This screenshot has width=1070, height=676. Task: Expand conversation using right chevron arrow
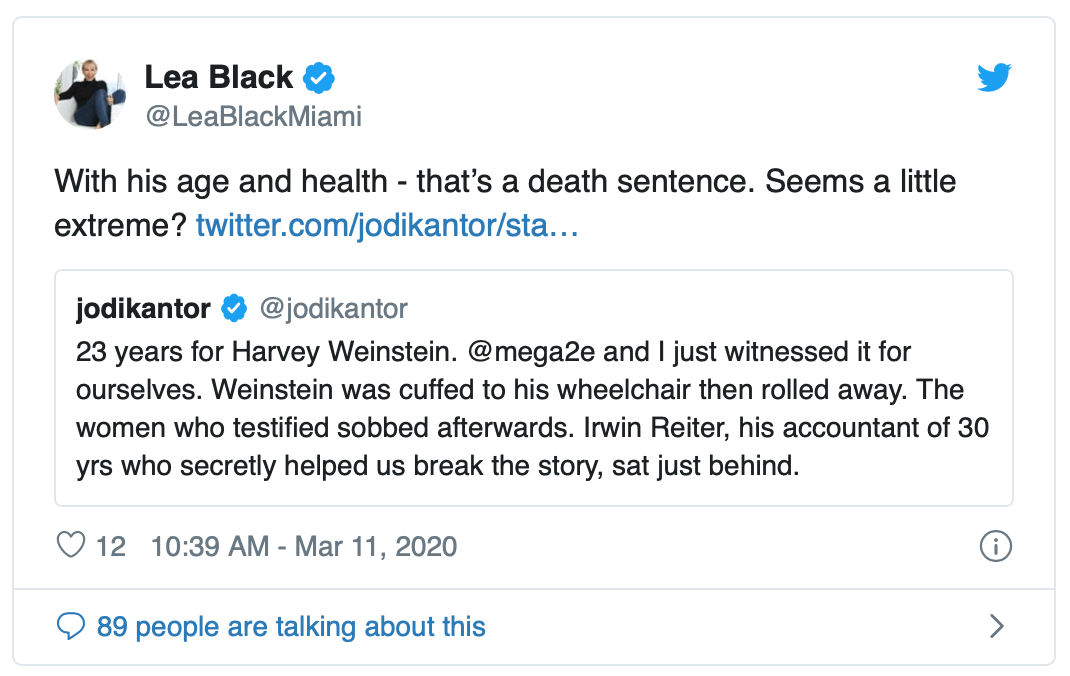point(995,627)
